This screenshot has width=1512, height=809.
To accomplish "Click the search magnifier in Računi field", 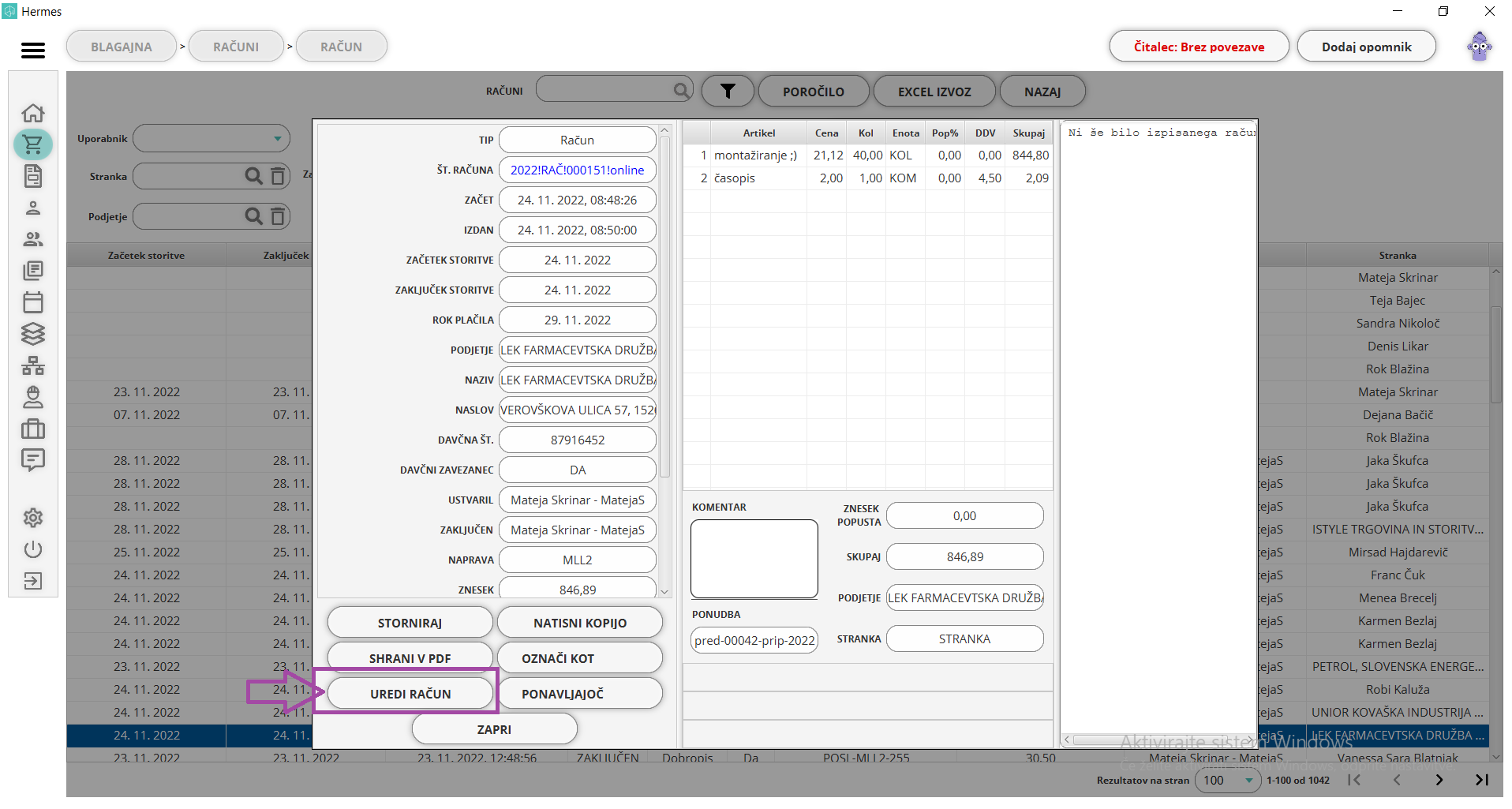I will [681, 91].
